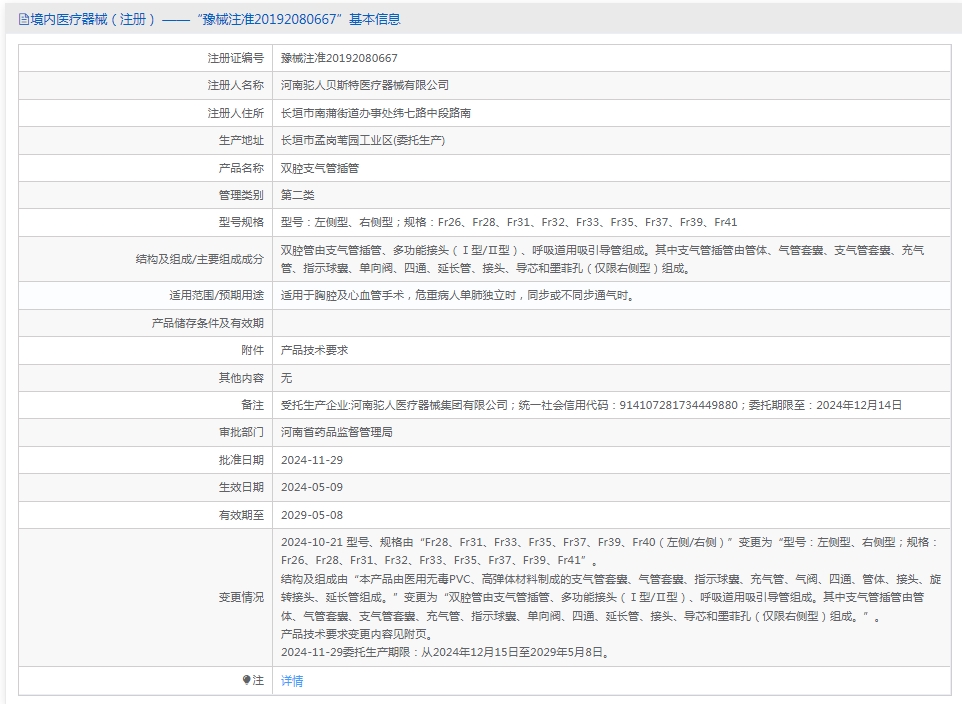Image resolution: width=962 pixels, height=704 pixels.
Task: Click the 变更情况 row label
Action: tap(241, 597)
